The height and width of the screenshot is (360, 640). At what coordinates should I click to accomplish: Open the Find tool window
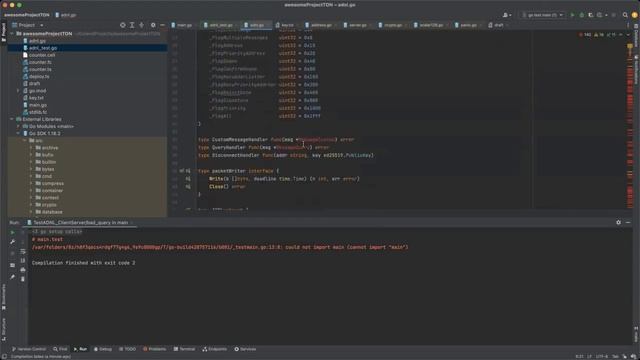click(60, 349)
